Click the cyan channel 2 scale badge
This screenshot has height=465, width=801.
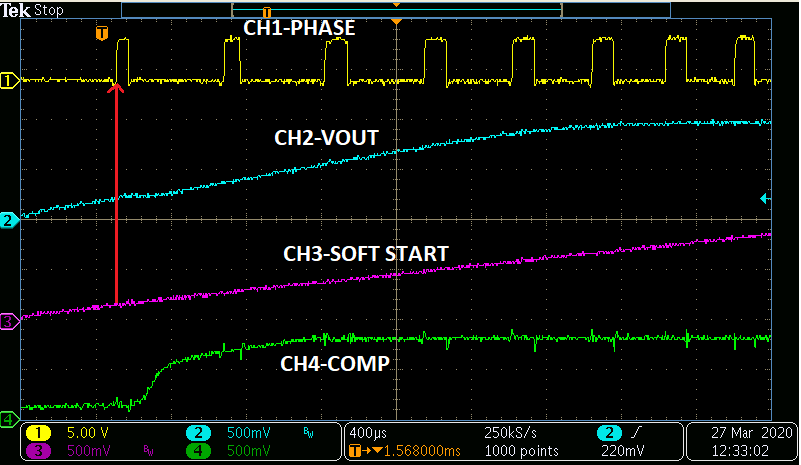(199, 433)
